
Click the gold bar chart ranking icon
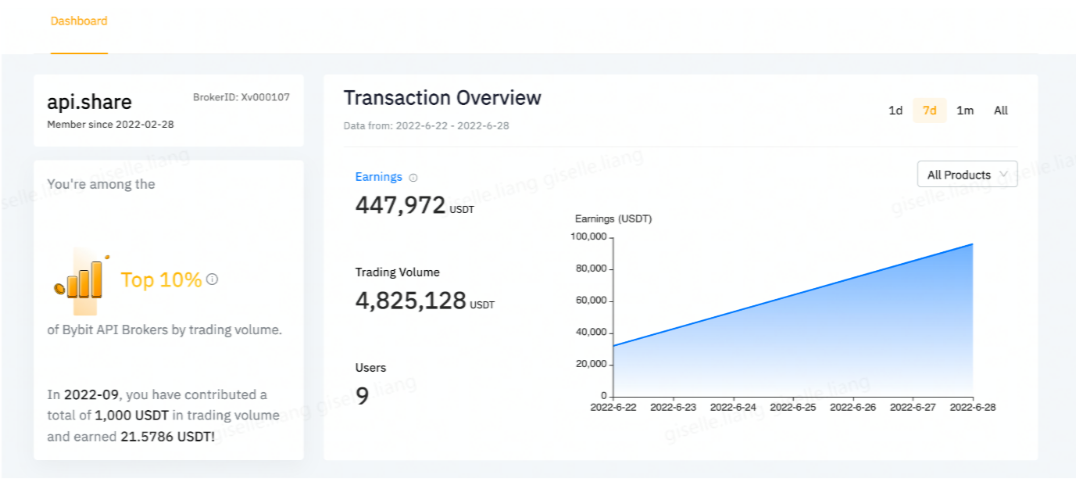pyautogui.click(x=79, y=278)
